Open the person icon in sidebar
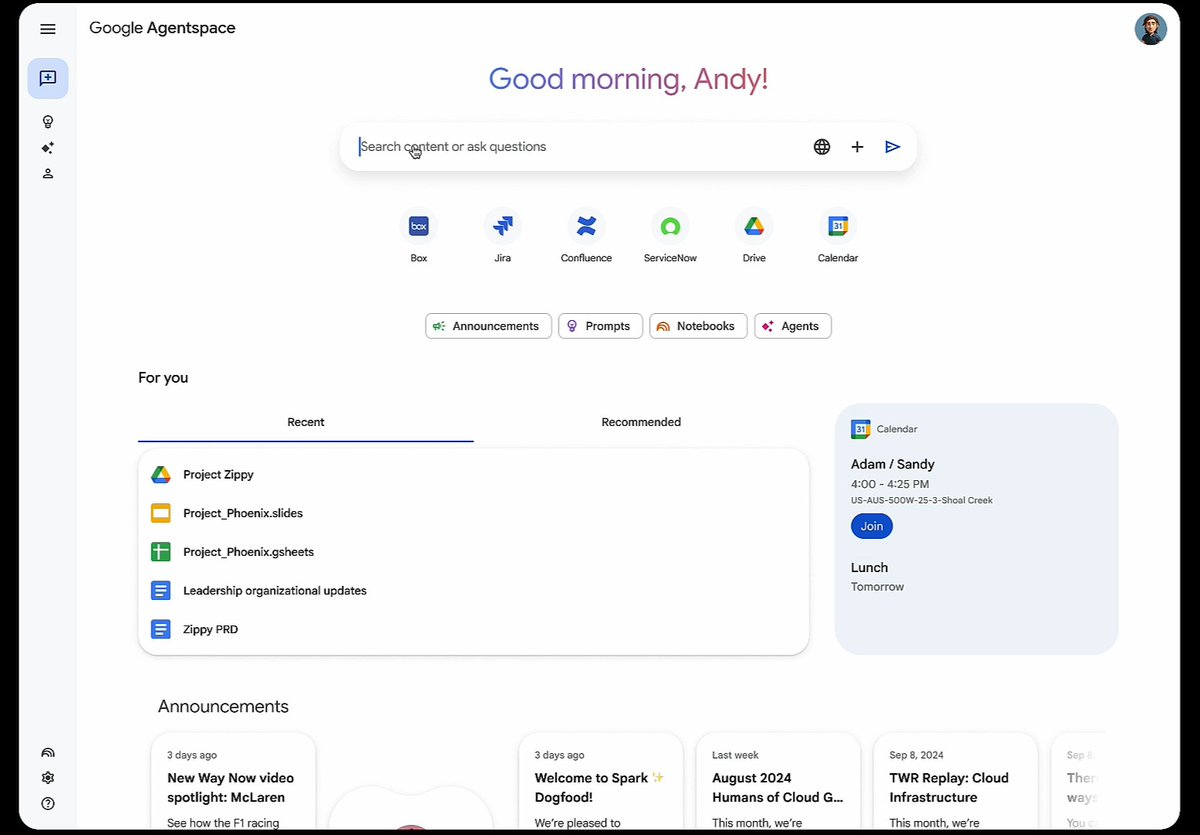Screen dimensions: 1200x835 (x=47, y=174)
